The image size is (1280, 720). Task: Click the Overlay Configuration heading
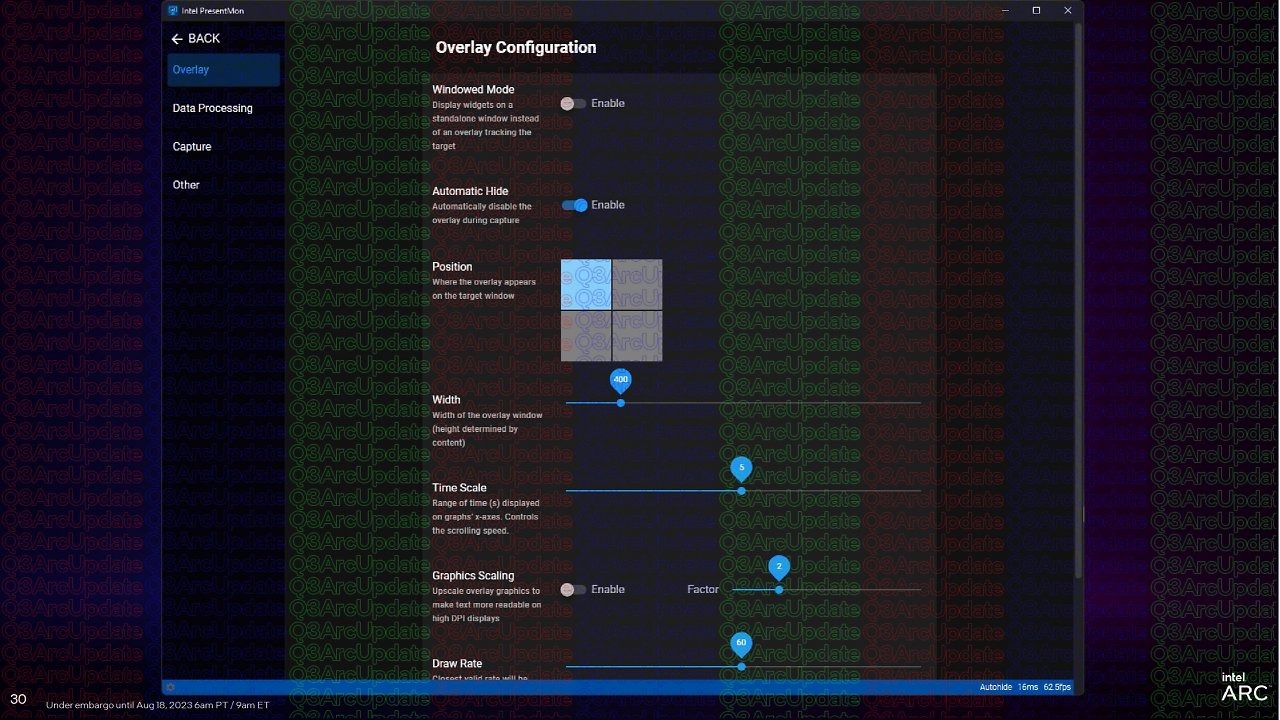pyautogui.click(x=516, y=47)
